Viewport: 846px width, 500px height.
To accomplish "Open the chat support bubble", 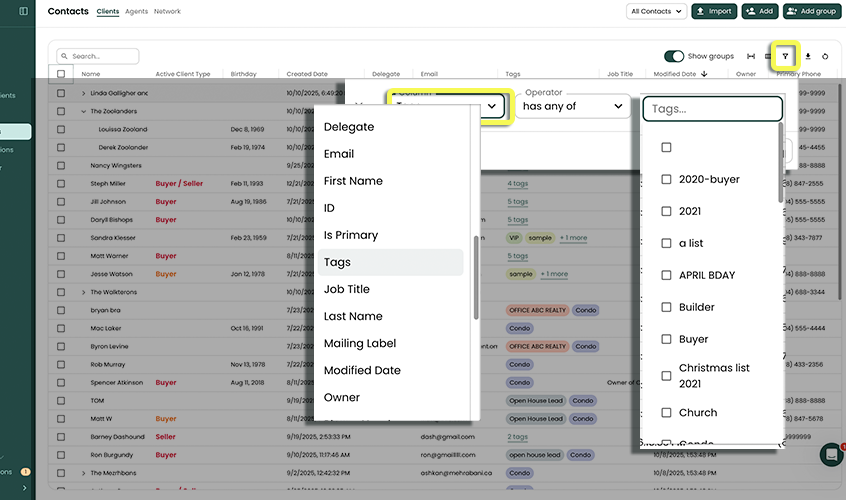I will point(831,455).
